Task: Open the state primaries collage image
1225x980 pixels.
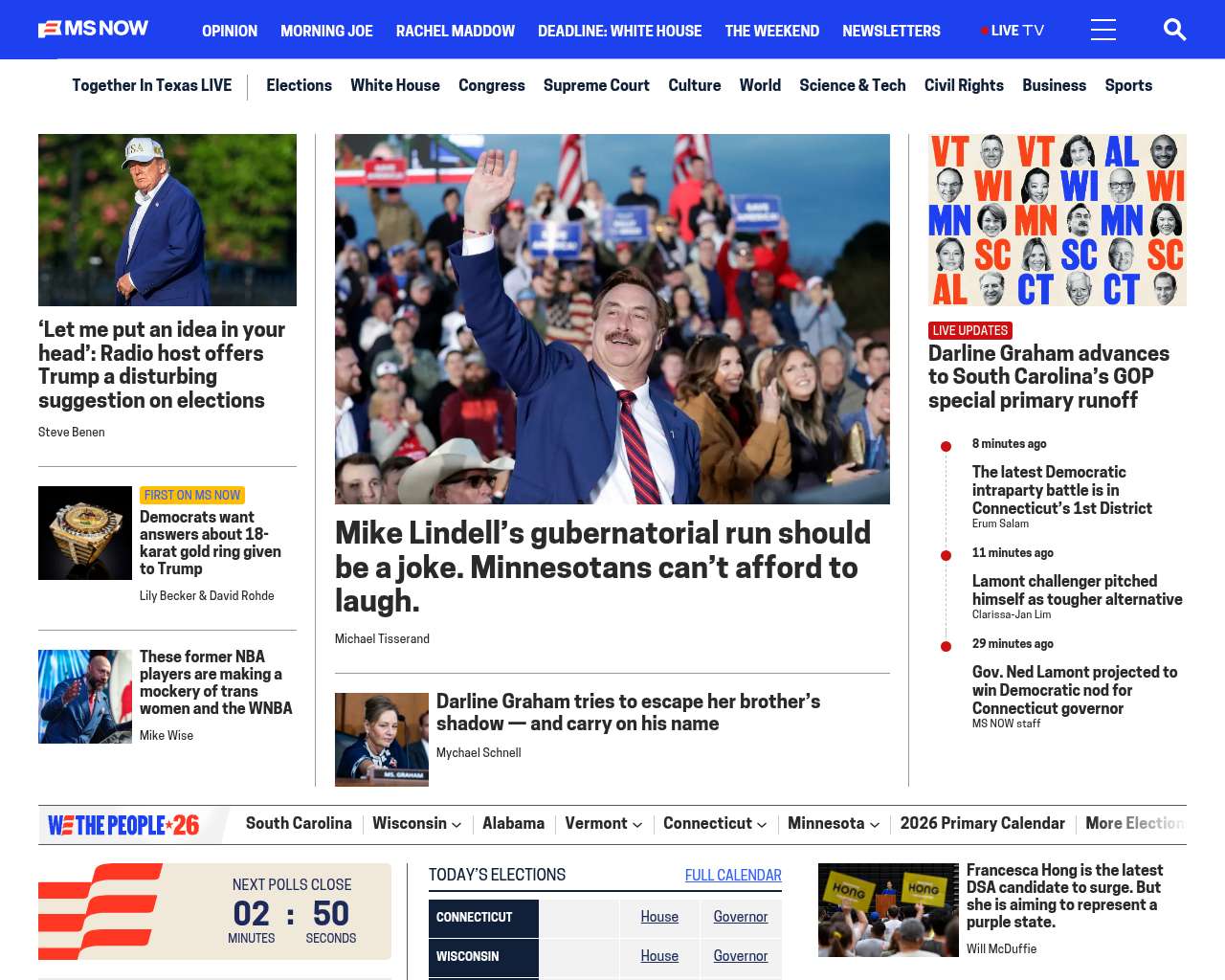Action: tap(1058, 220)
